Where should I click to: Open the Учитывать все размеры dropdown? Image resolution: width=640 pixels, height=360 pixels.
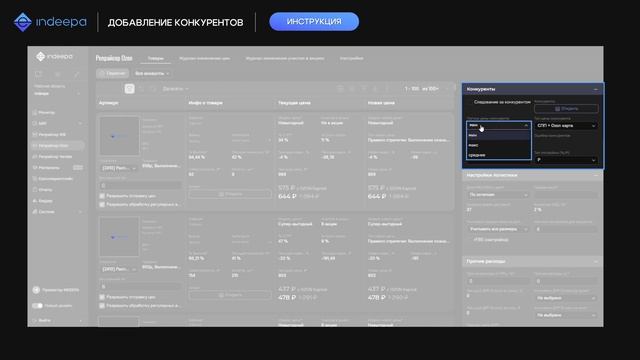pyautogui.click(x=498, y=229)
